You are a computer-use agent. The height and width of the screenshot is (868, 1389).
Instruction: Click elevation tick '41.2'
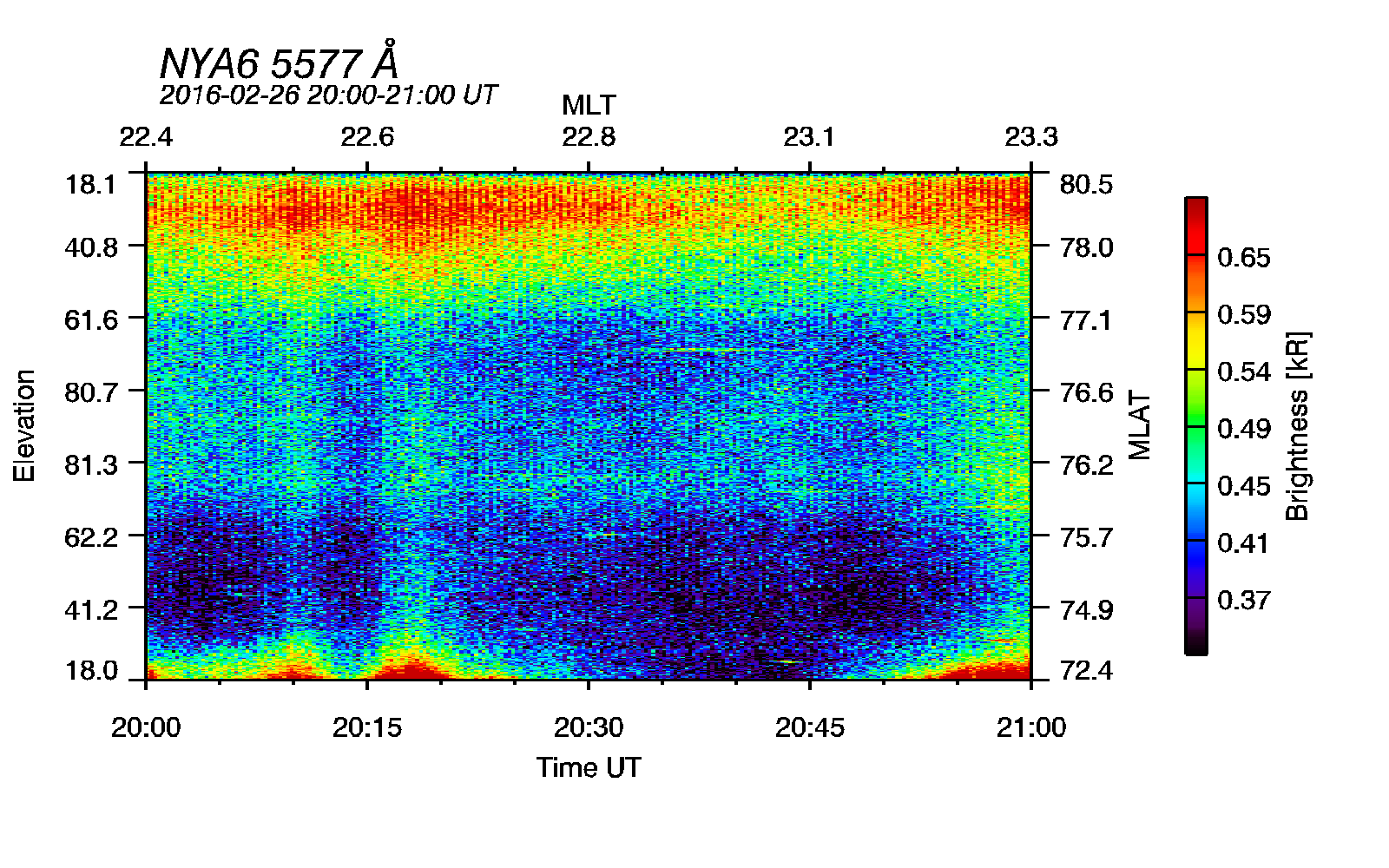click(x=91, y=610)
